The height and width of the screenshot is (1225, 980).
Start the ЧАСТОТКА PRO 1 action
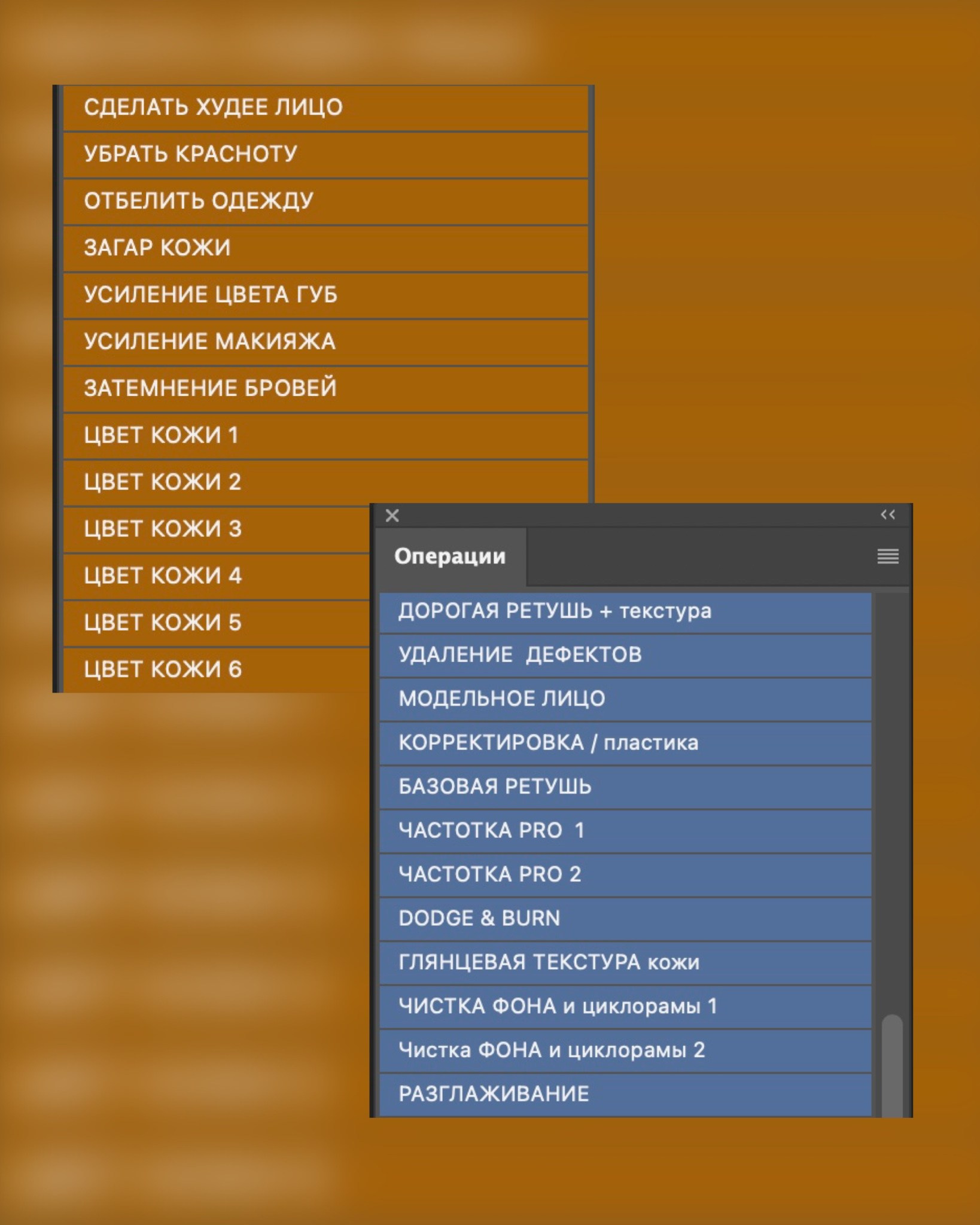coord(625,831)
